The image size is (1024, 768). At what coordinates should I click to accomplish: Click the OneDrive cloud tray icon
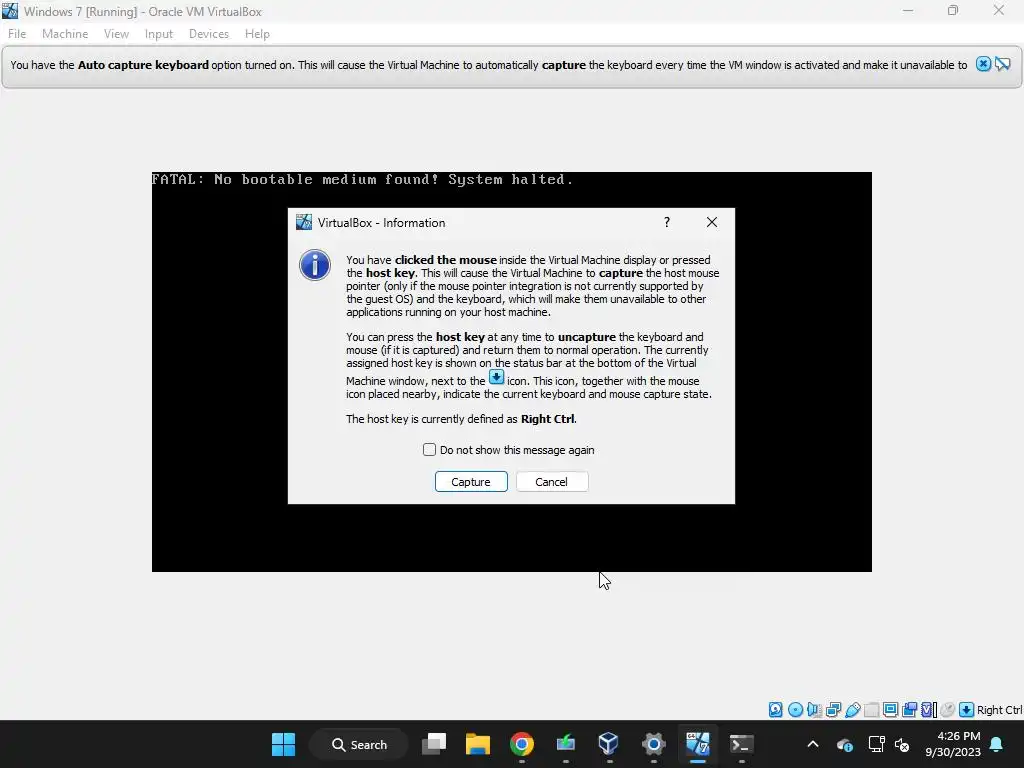coord(845,744)
